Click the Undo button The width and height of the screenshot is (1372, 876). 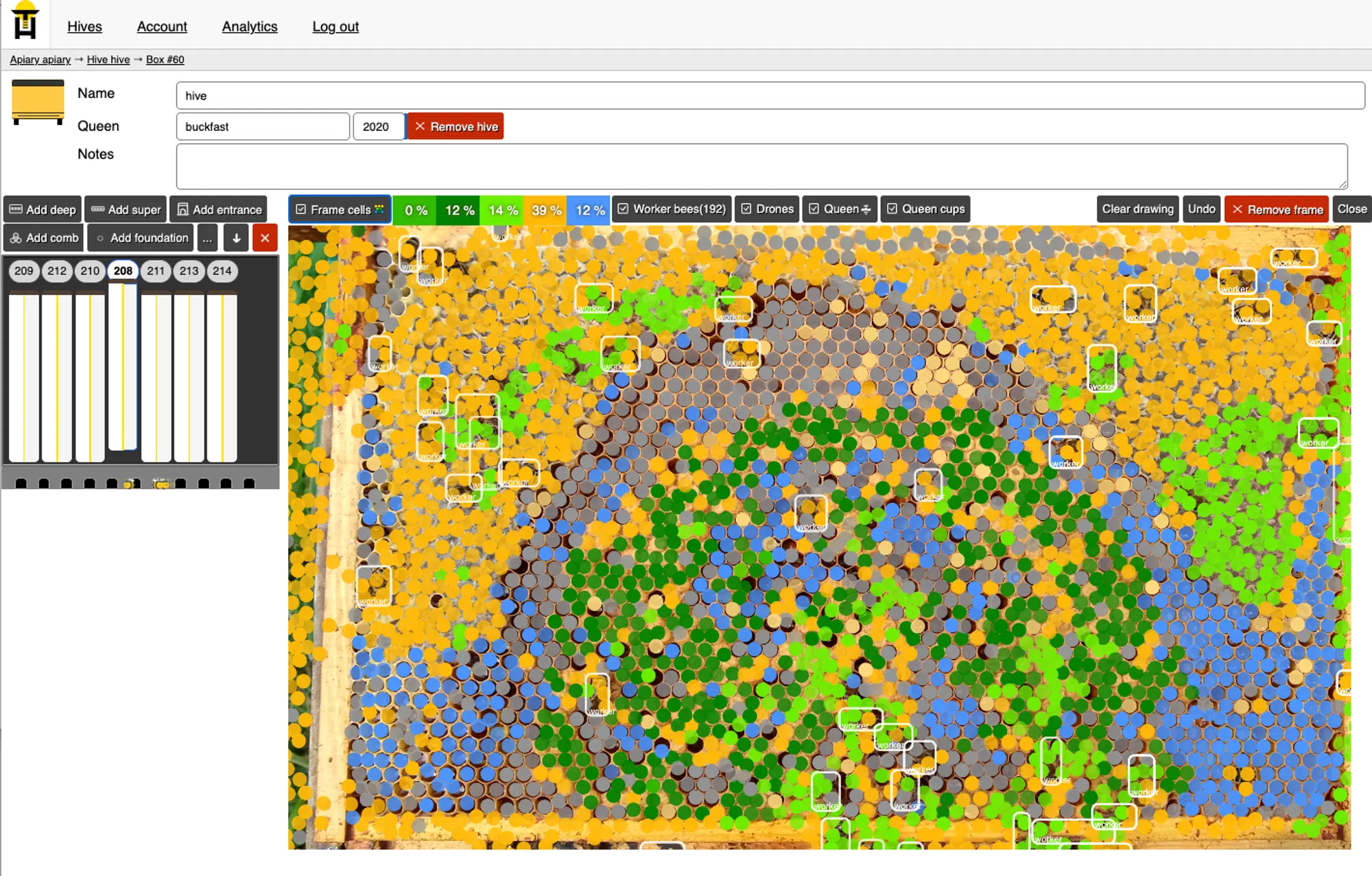pyautogui.click(x=1200, y=209)
